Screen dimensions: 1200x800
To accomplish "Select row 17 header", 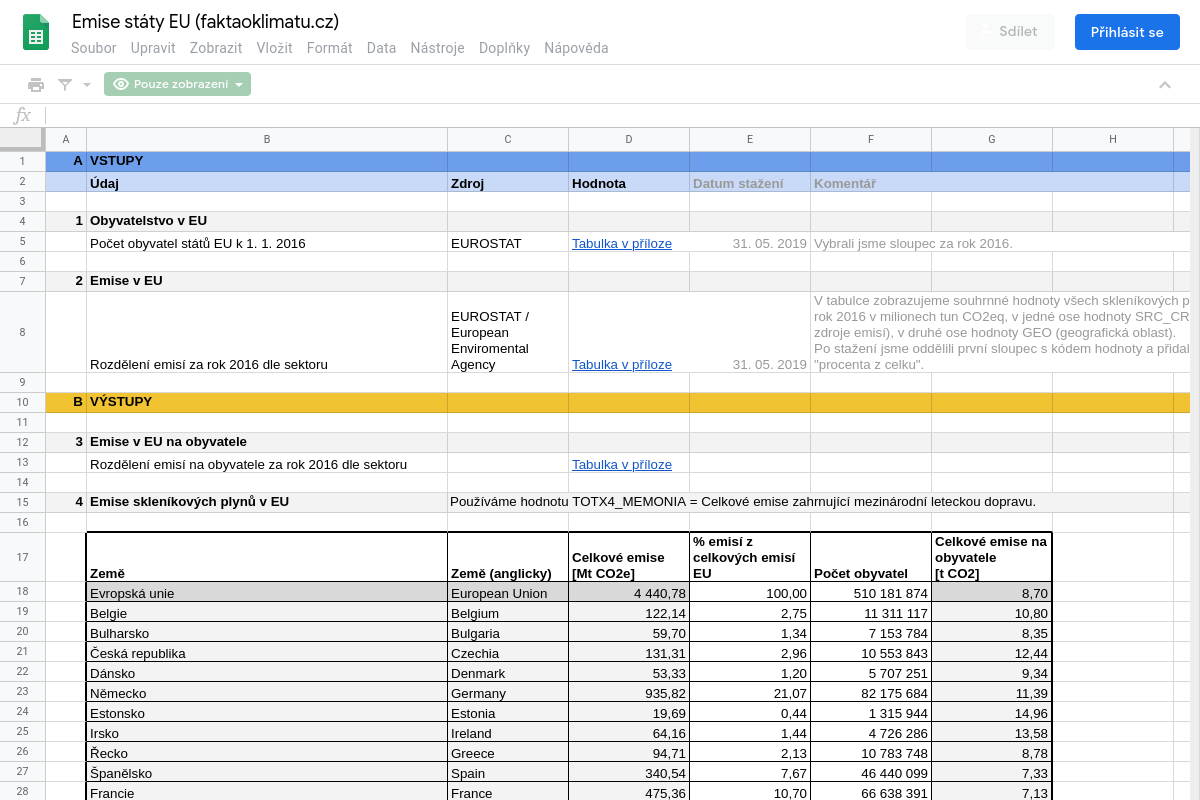I will [x=22, y=557].
